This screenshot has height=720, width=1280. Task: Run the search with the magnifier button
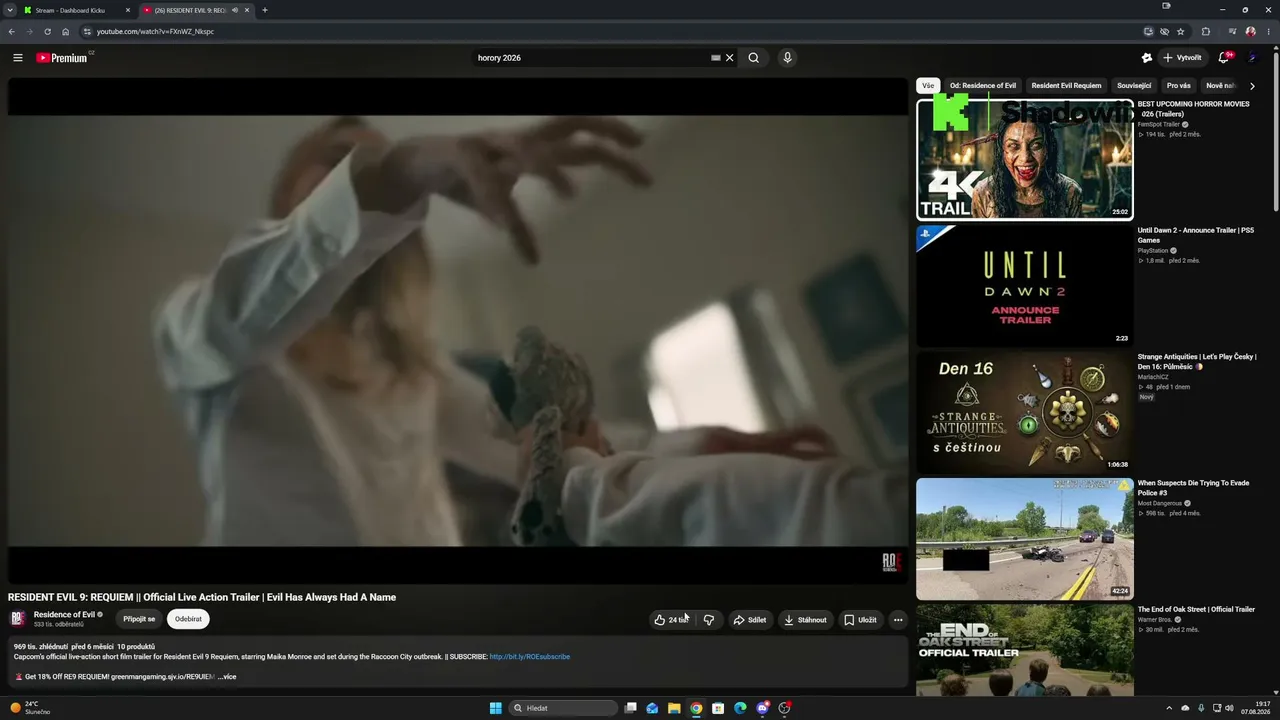click(754, 58)
